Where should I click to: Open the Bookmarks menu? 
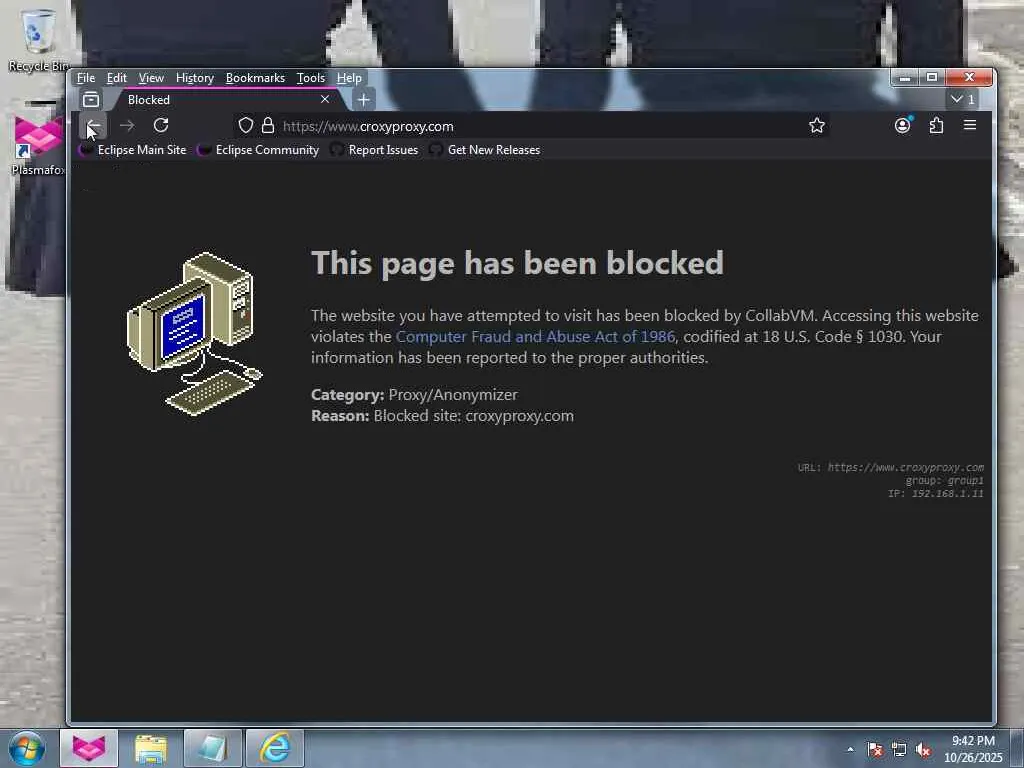[x=255, y=78]
